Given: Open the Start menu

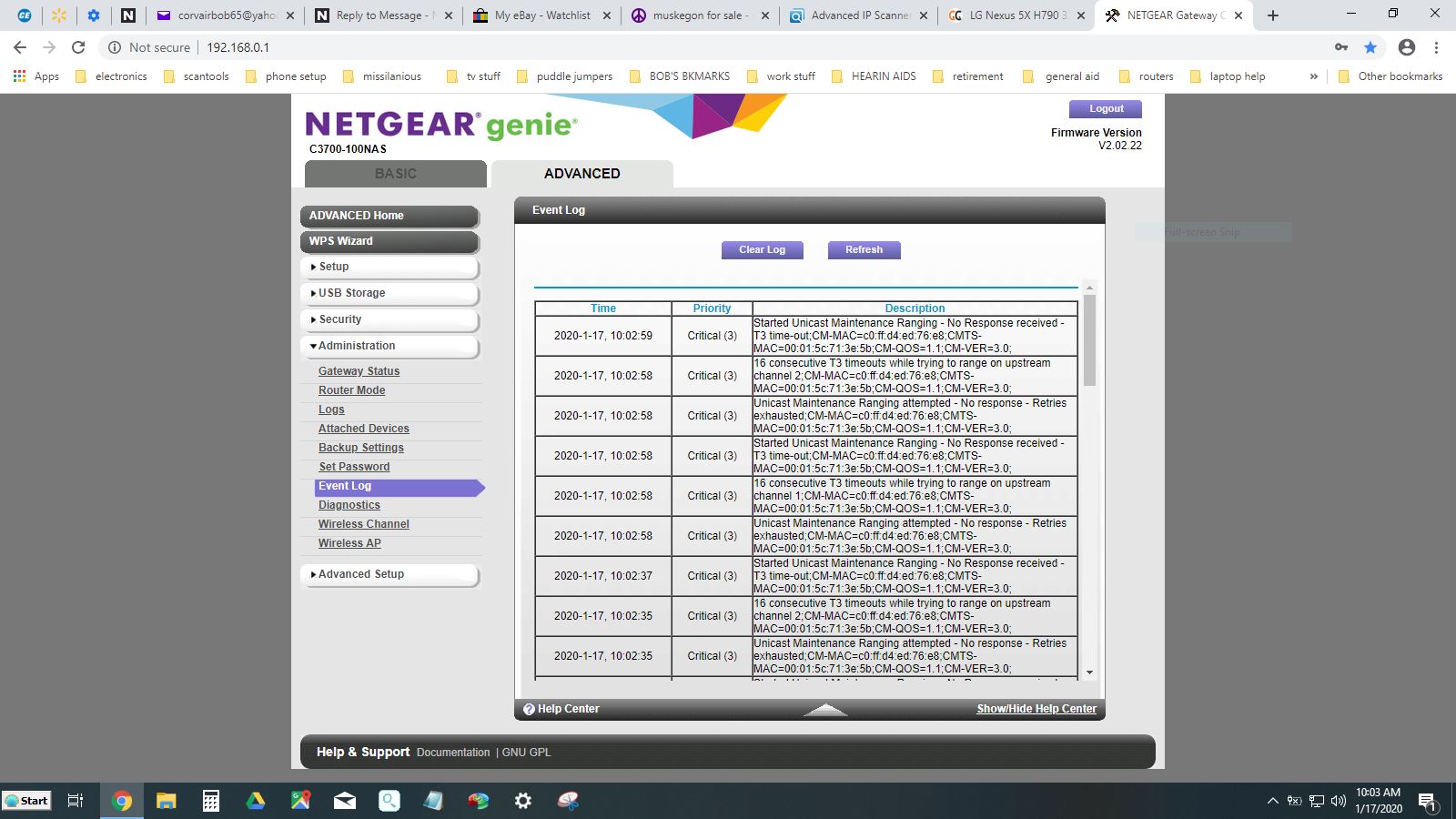Looking at the screenshot, I should coord(27,801).
